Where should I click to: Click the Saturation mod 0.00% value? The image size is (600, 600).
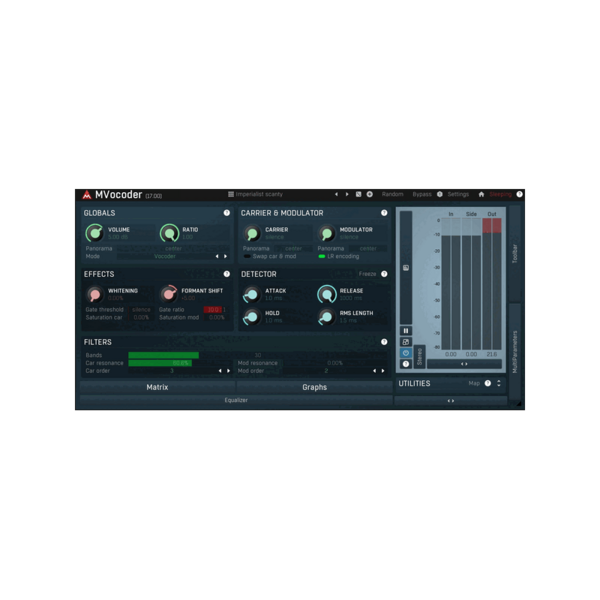[x=217, y=317]
